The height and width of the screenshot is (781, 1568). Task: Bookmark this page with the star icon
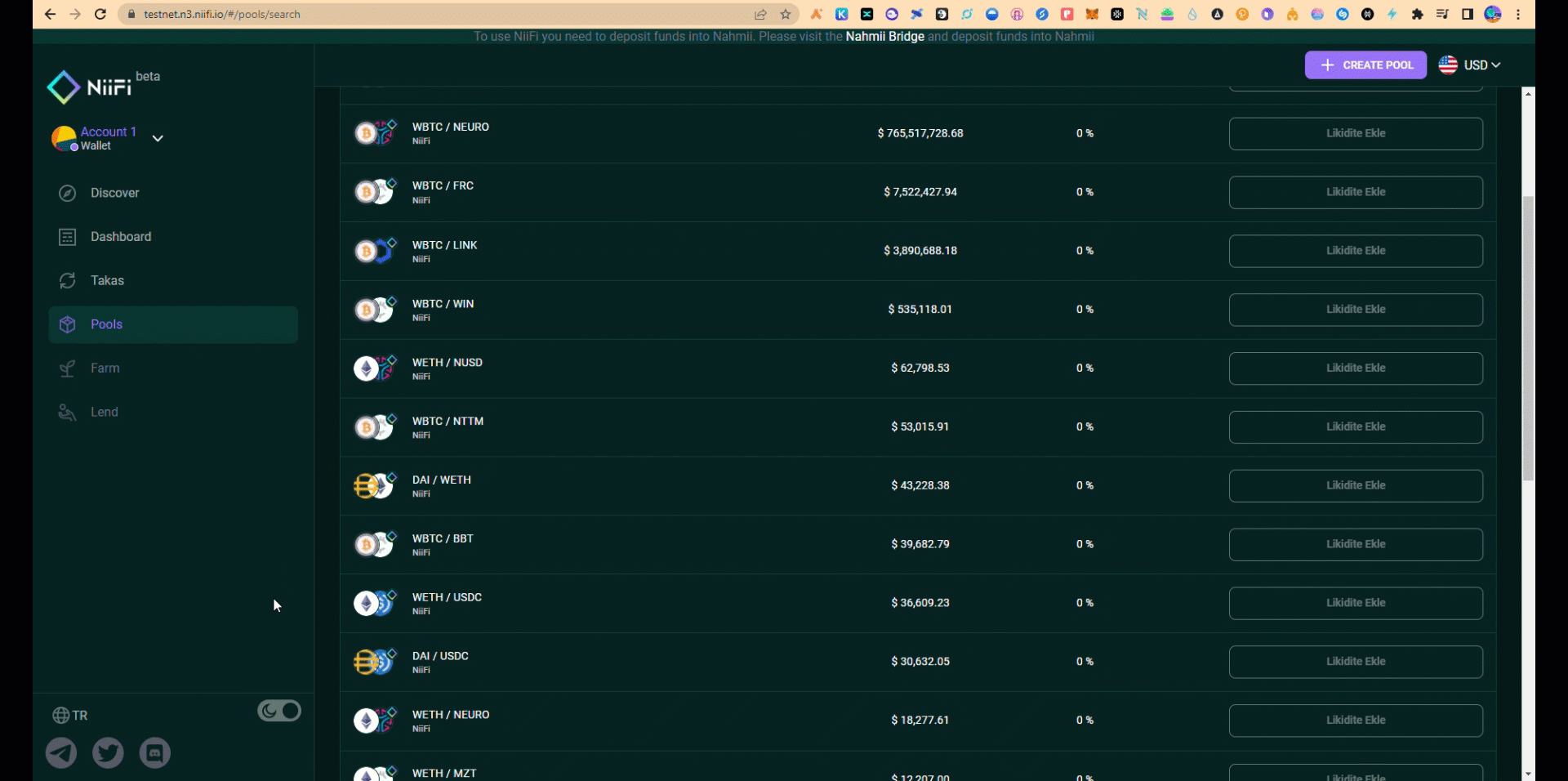[786, 14]
